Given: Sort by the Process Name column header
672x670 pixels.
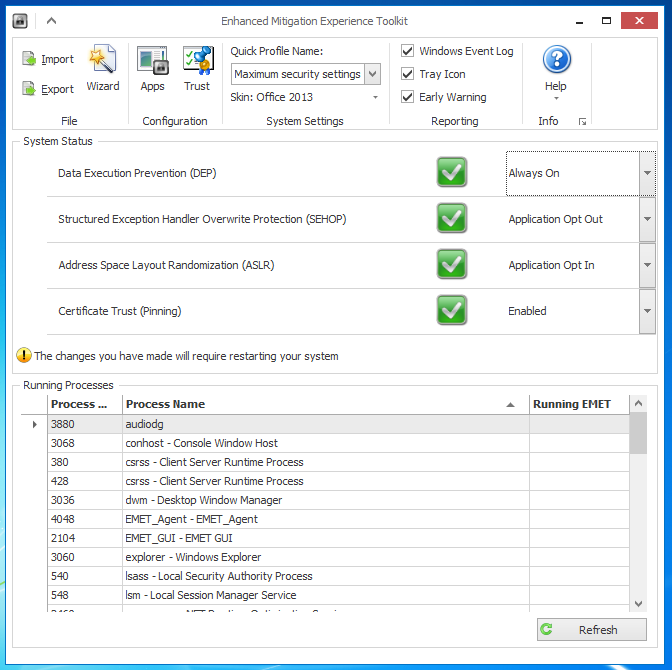Looking at the screenshot, I should [326, 404].
